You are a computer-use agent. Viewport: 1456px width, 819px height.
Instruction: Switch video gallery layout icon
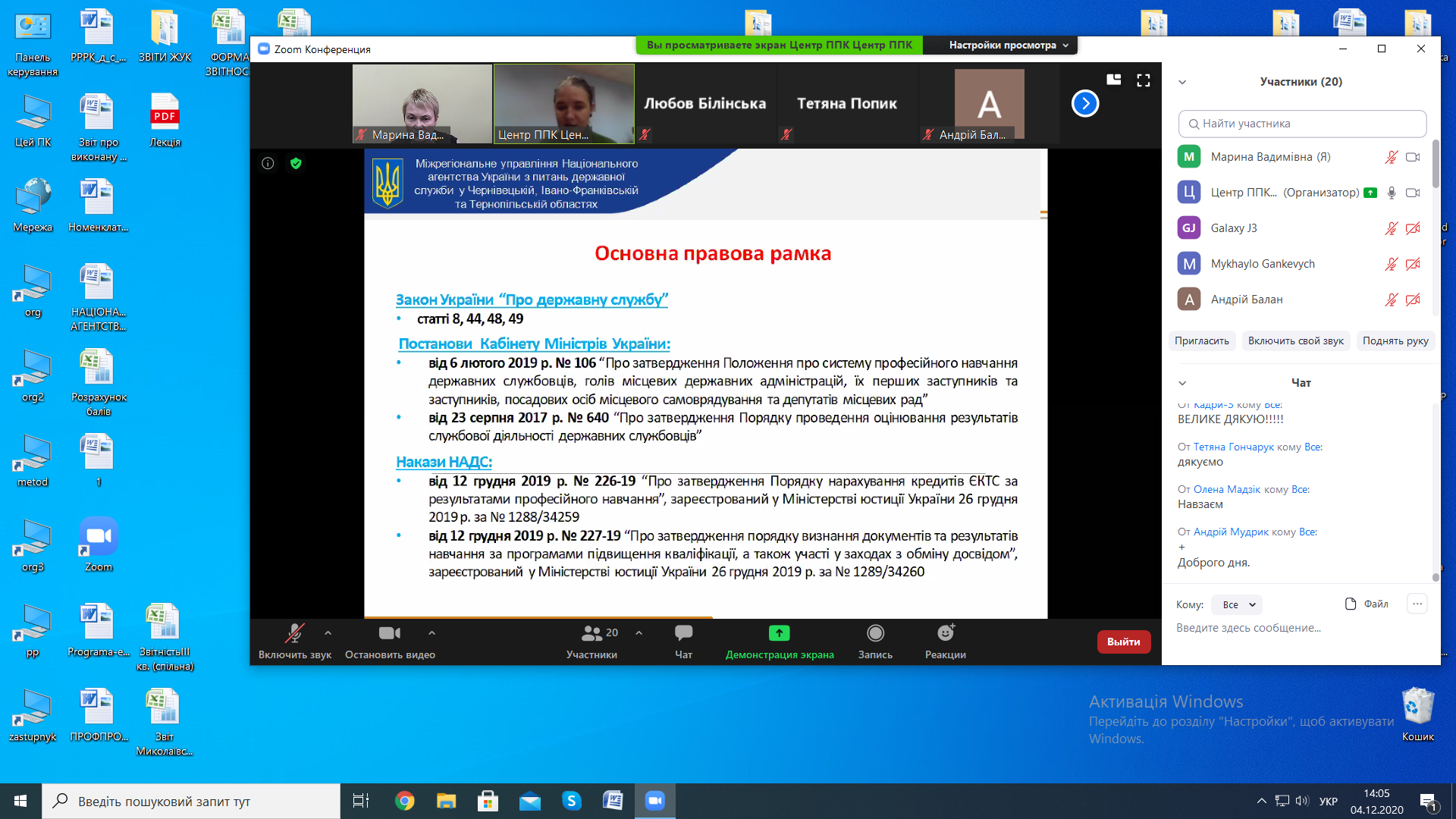pos(1113,80)
